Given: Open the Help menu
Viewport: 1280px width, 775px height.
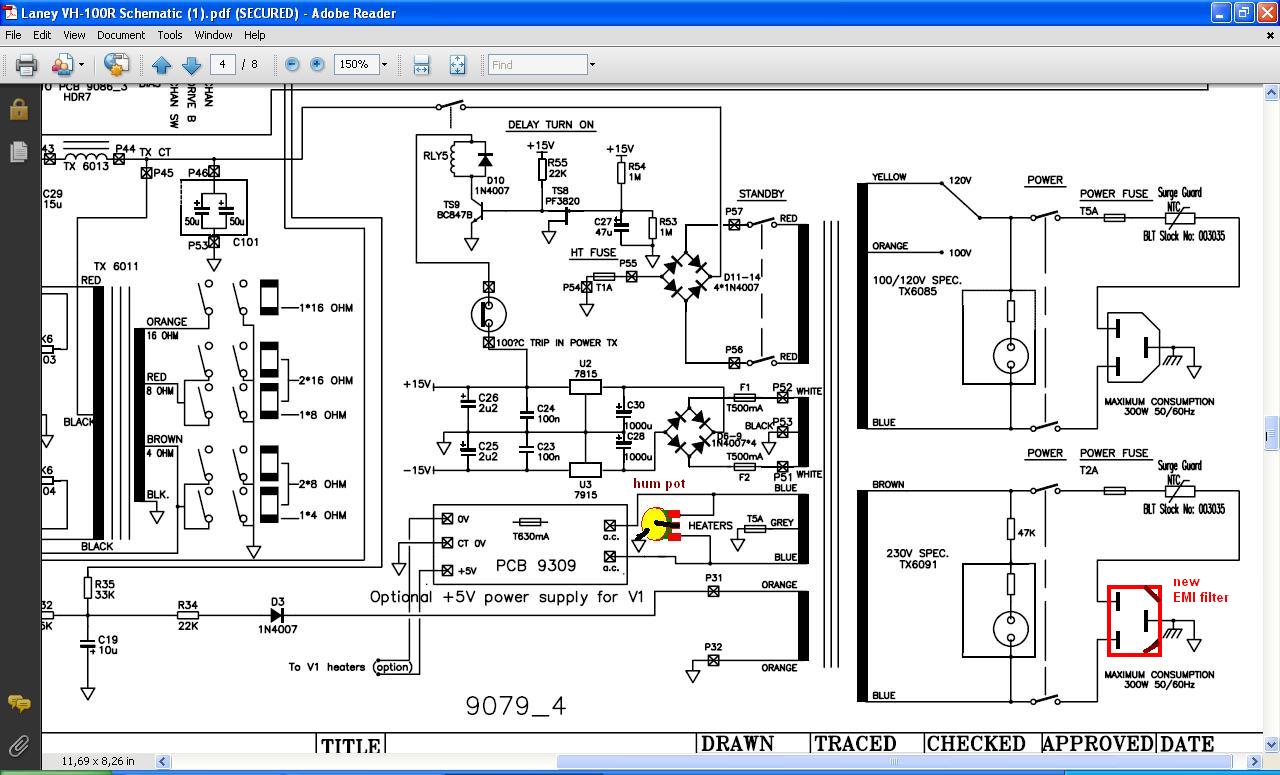Looking at the screenshot, I should pyautogui.click(x=255, y=35).
